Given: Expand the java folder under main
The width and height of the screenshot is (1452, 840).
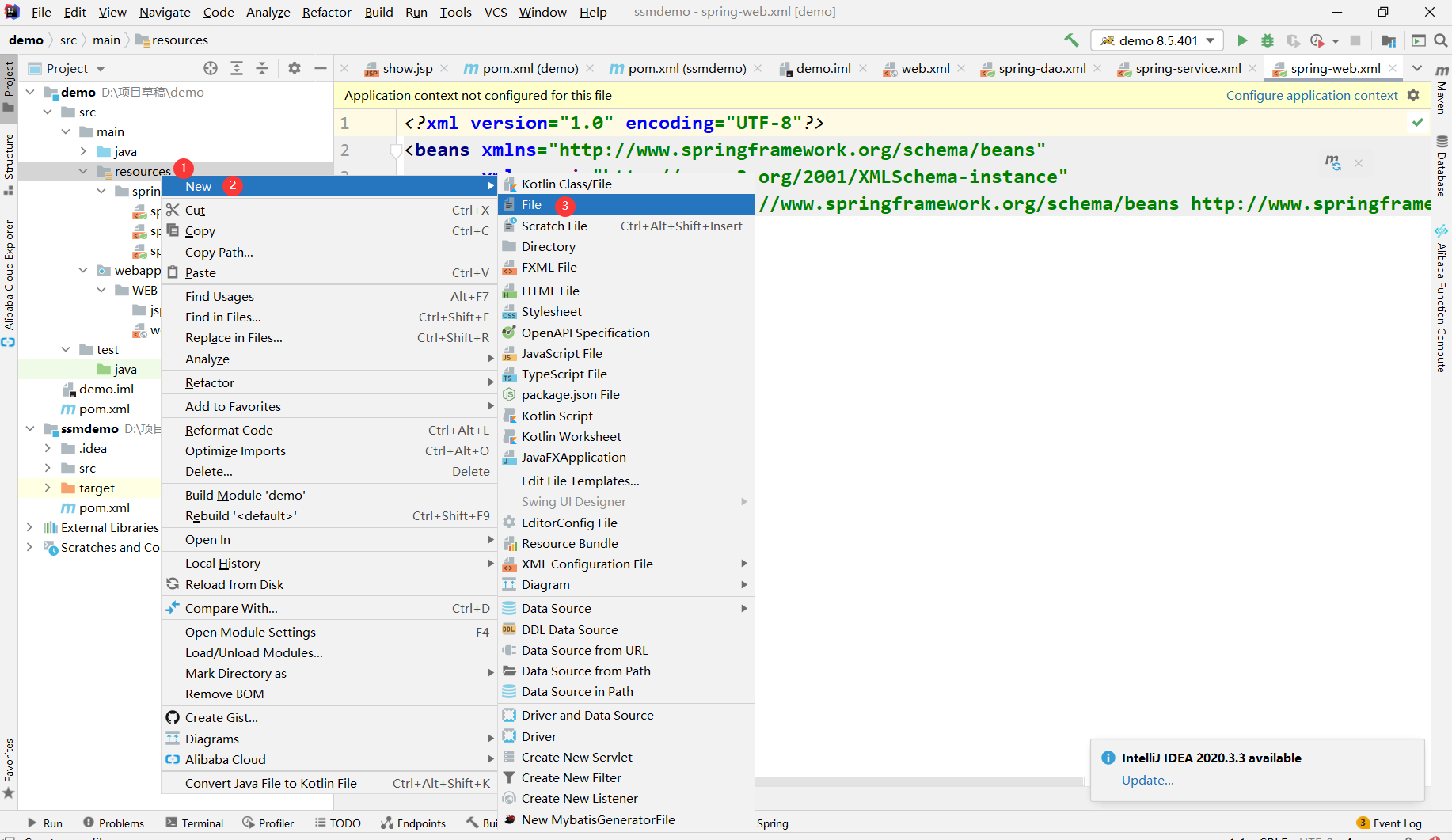Looking at the screenshot, I should [83, 151].
